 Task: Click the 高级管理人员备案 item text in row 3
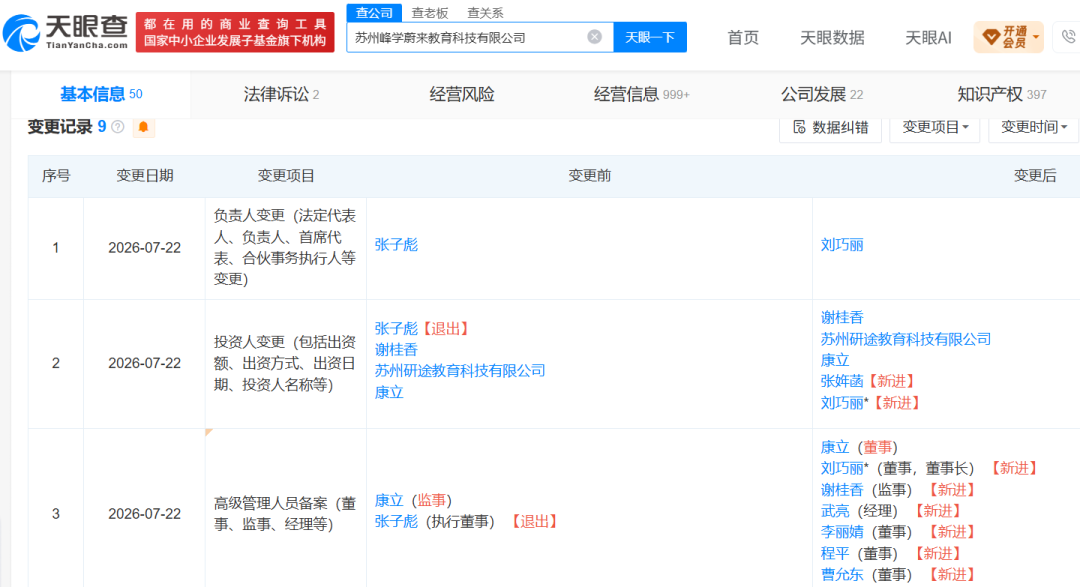[x=285, y=514]
